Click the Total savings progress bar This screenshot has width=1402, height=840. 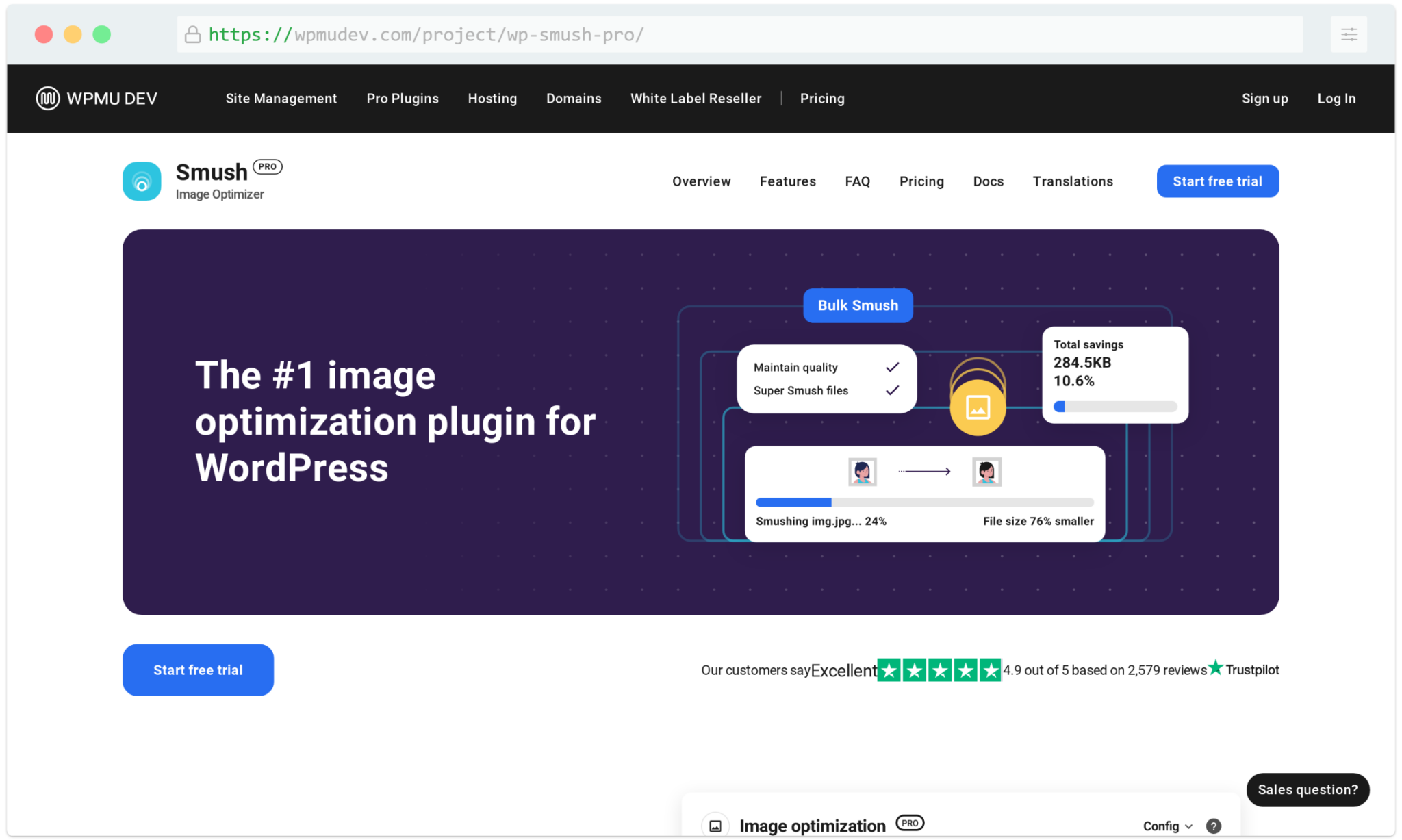point(1115,407)
